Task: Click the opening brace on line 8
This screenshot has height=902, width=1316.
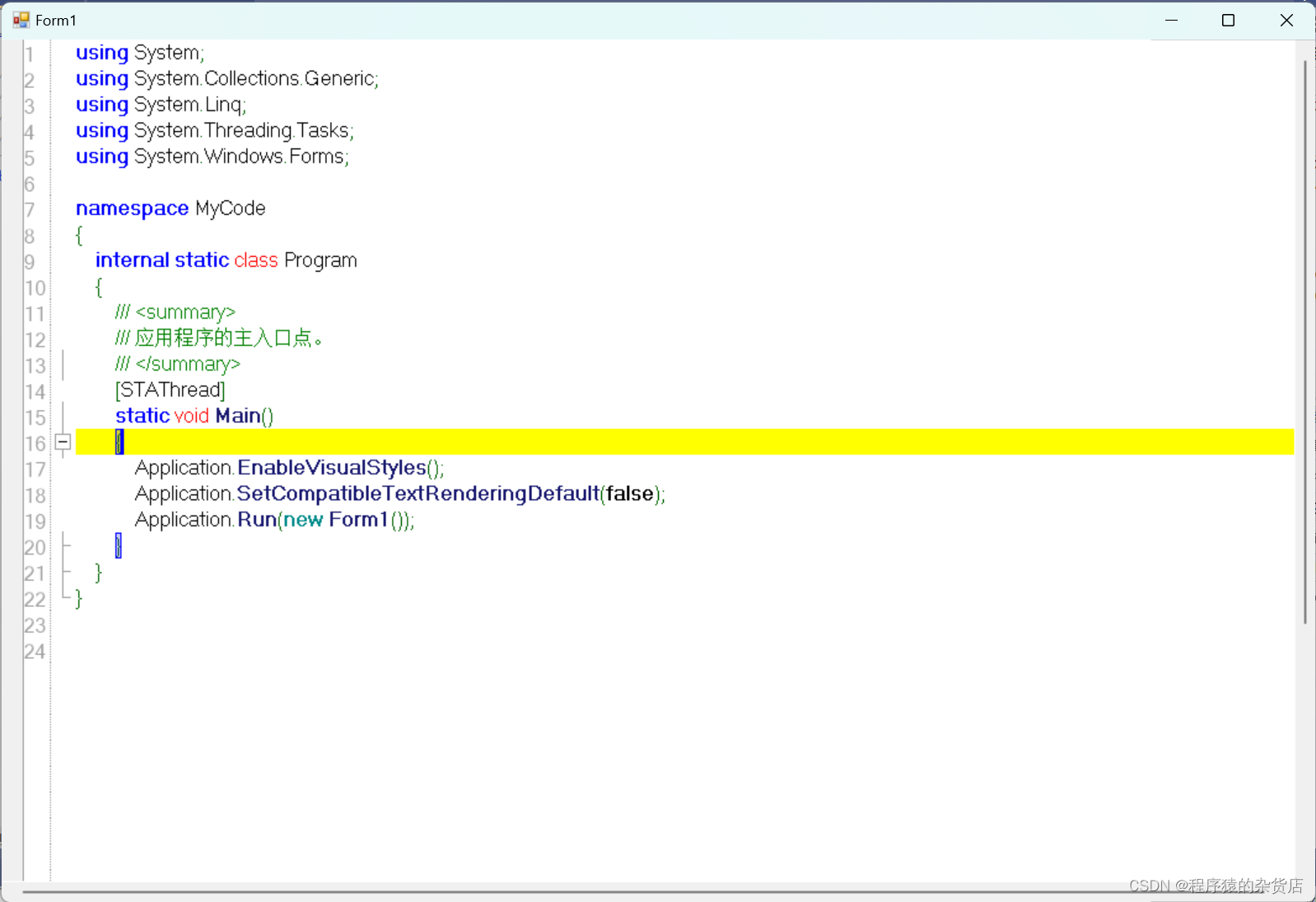Action: click(79, 235)
